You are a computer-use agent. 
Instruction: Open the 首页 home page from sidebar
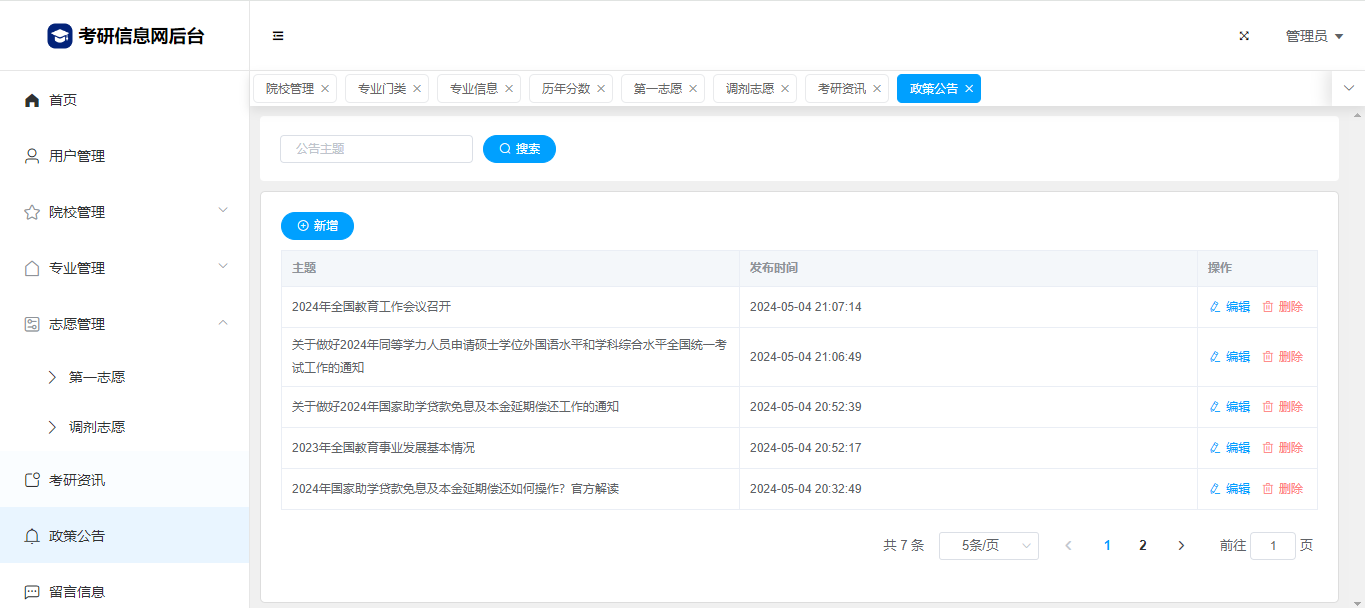pyautogui.click(x=63, y=100)
